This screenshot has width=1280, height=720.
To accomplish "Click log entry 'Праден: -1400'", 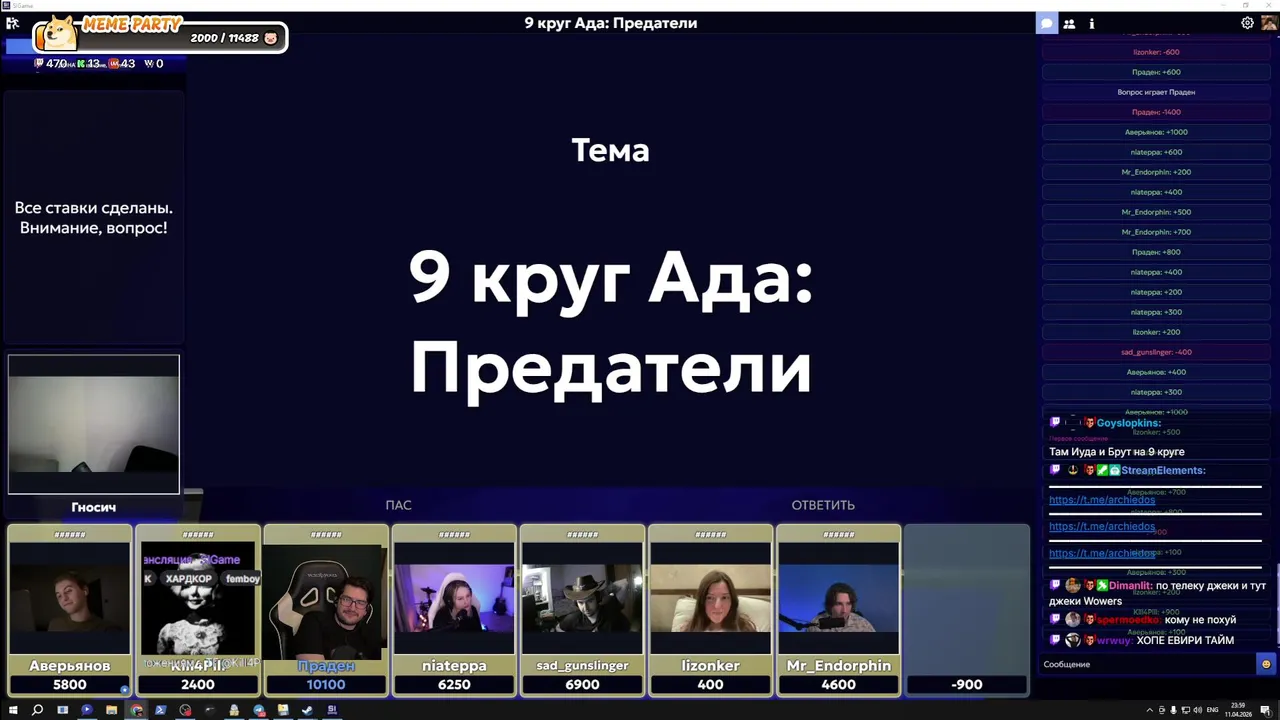I will pyautogui.click(x=1156, y=112).
